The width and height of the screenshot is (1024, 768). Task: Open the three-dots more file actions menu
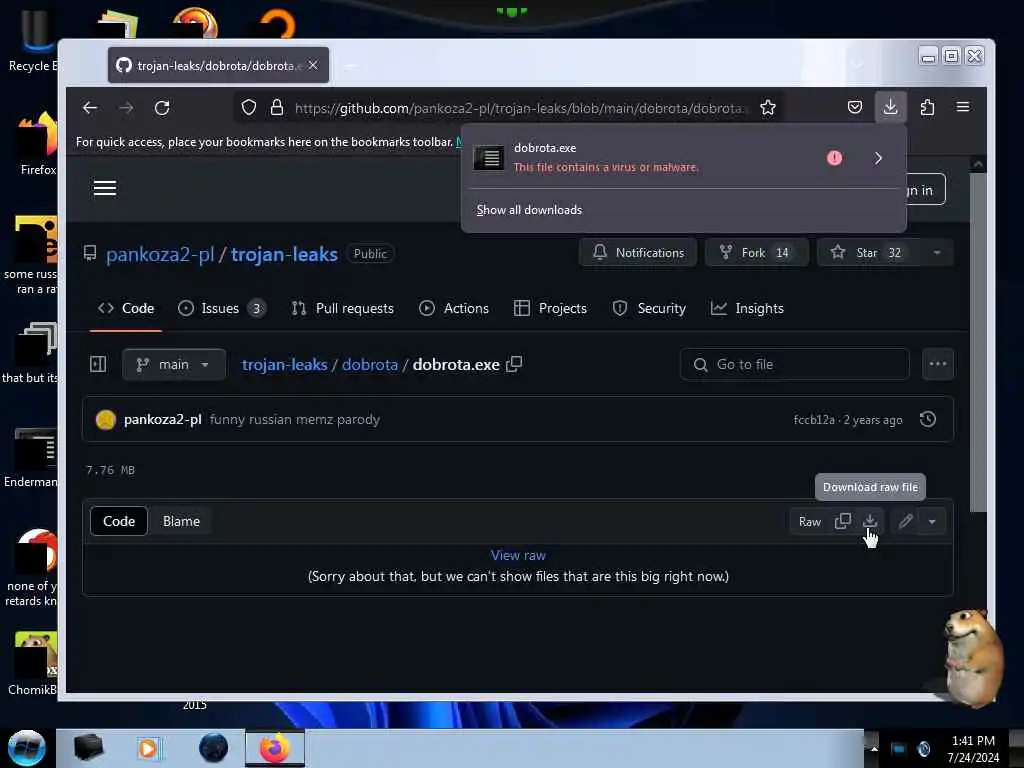pos(938,364)
